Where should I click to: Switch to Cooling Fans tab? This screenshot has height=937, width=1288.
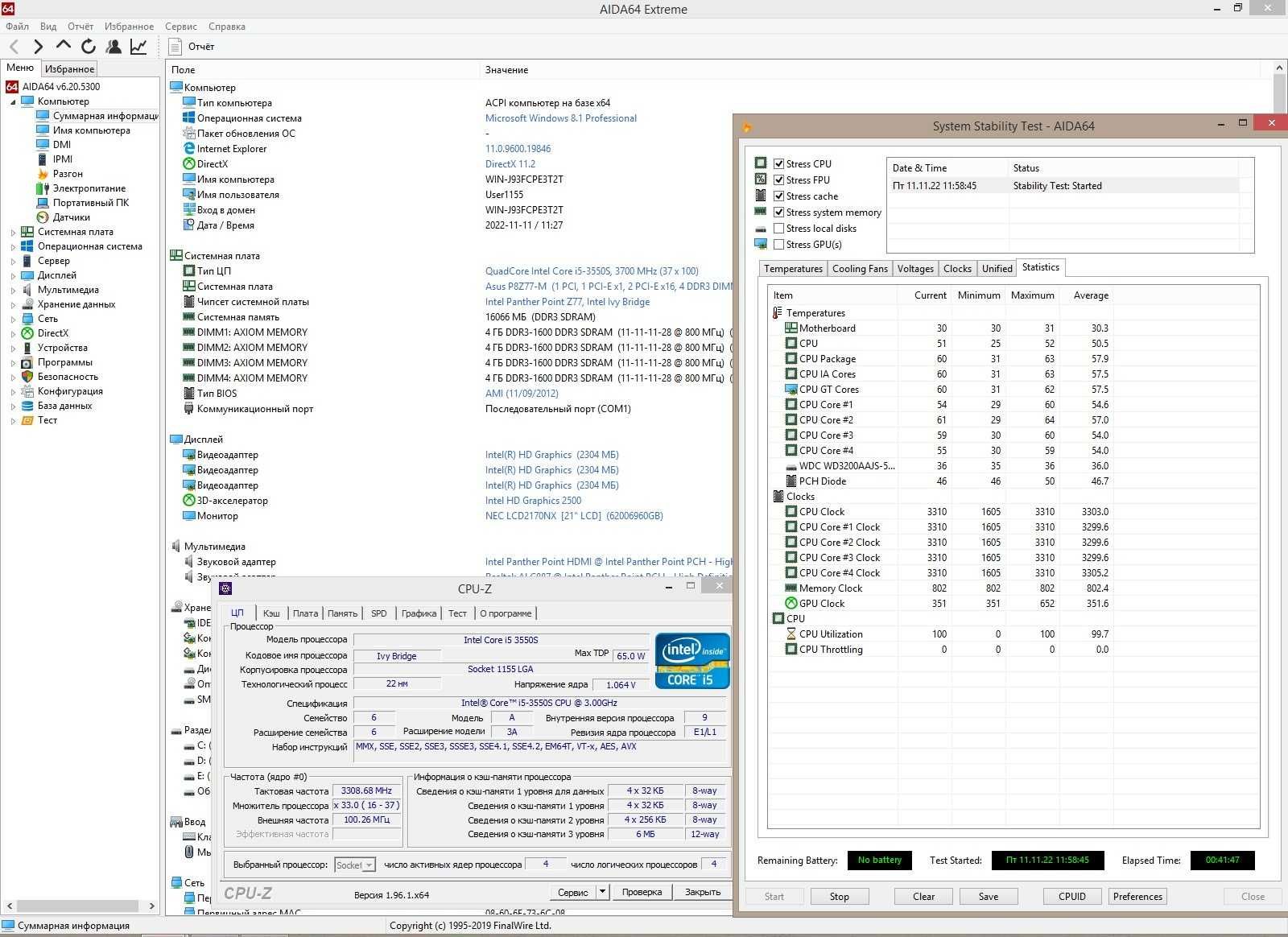pos(860,269)
